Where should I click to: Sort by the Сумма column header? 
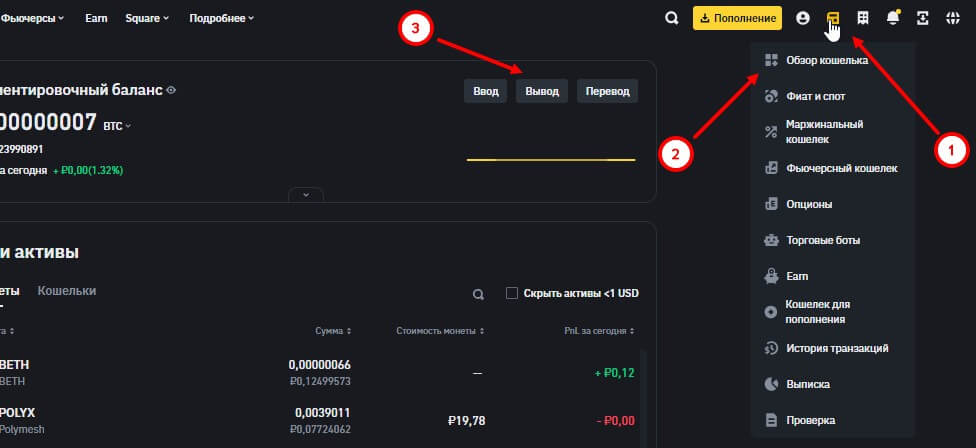point(332,331)
